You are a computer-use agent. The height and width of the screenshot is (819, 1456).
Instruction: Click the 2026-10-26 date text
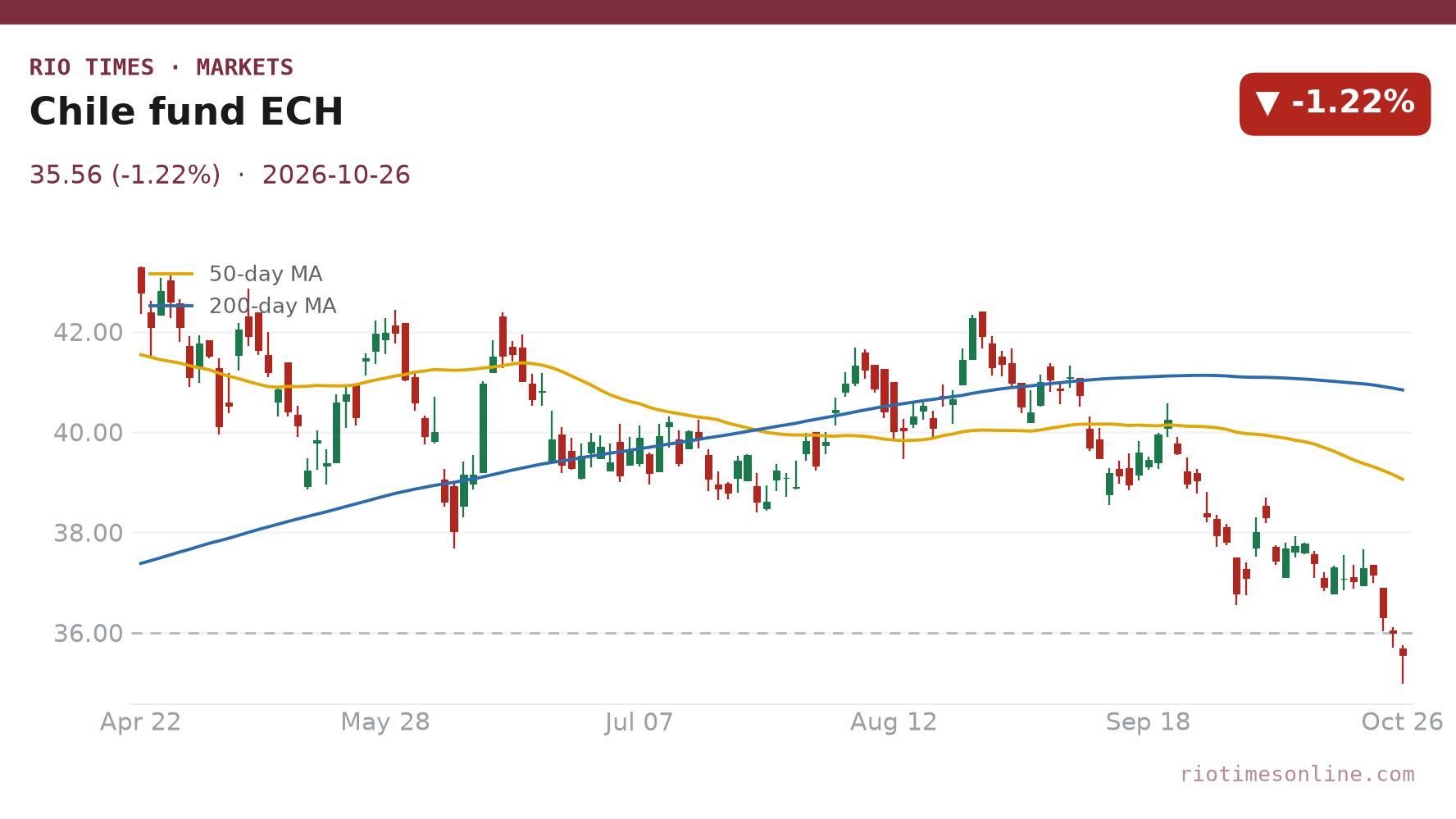tap(336, 175)
